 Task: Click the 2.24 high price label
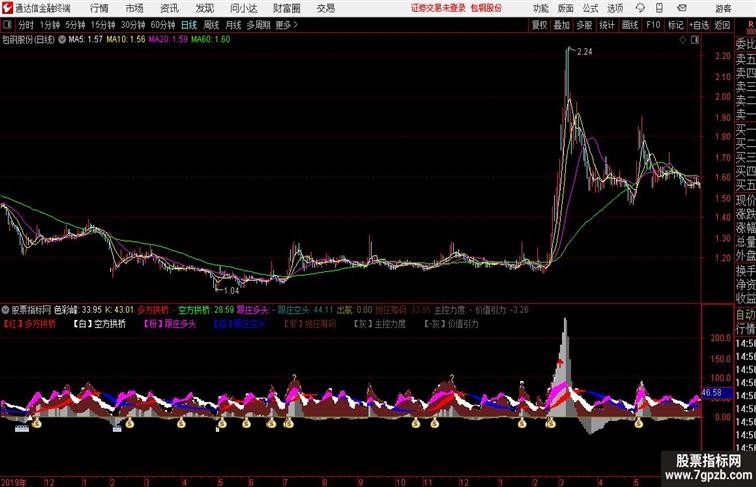click(x=584, y=52)
